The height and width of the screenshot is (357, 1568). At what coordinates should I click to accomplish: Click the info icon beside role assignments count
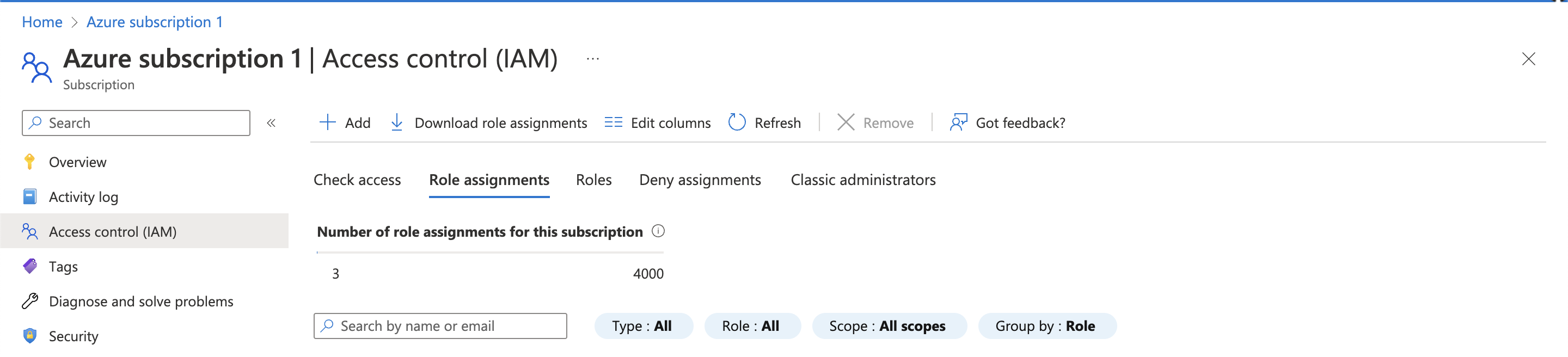click(x=658, y=231)
